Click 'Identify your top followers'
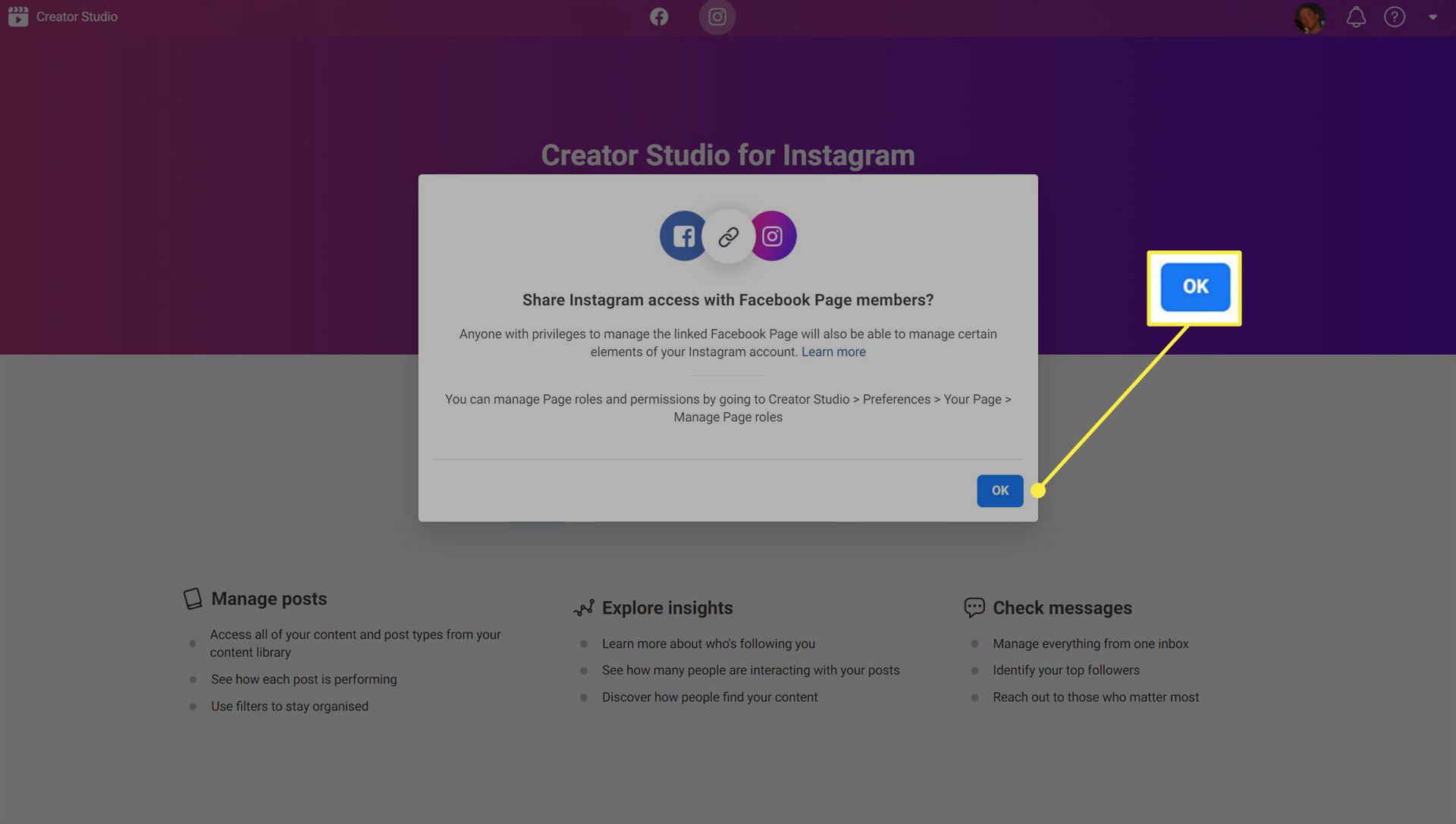The width and height of the screenshot is (1456, 824). pyautogui.click(x=1065, y=670)
